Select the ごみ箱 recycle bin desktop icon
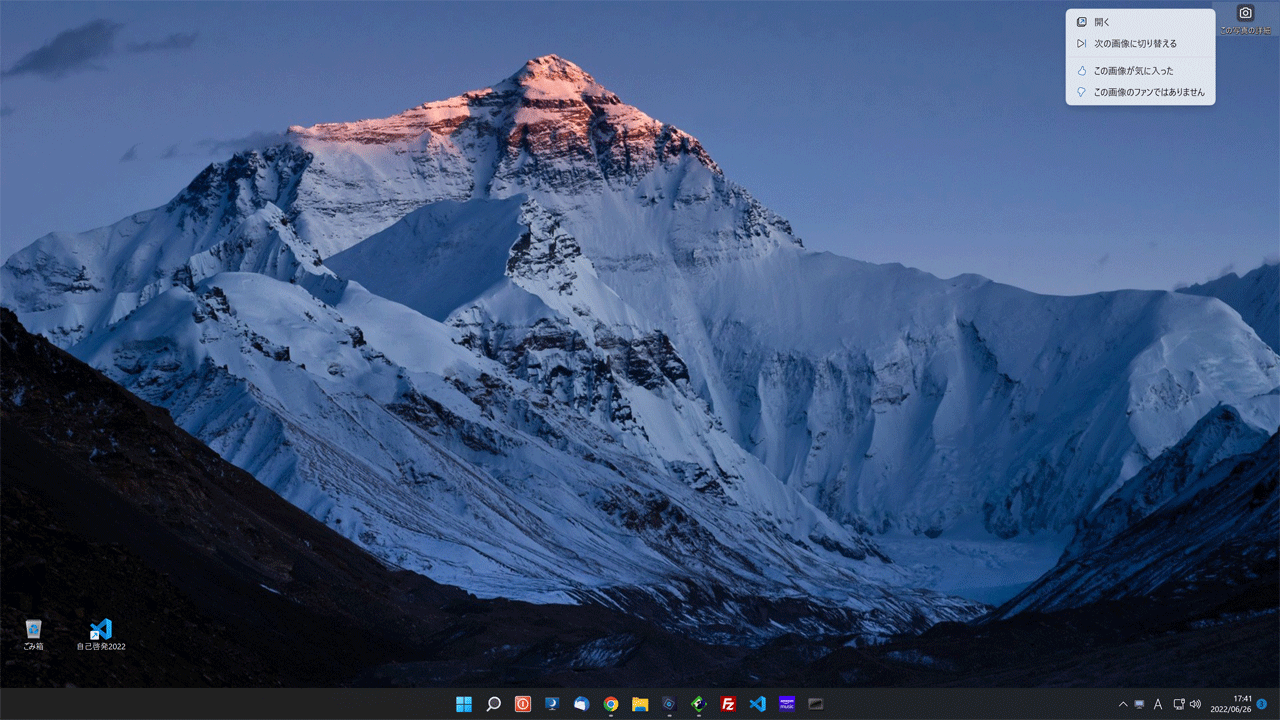The image size is (1280, 720). (x=33, y=635)
